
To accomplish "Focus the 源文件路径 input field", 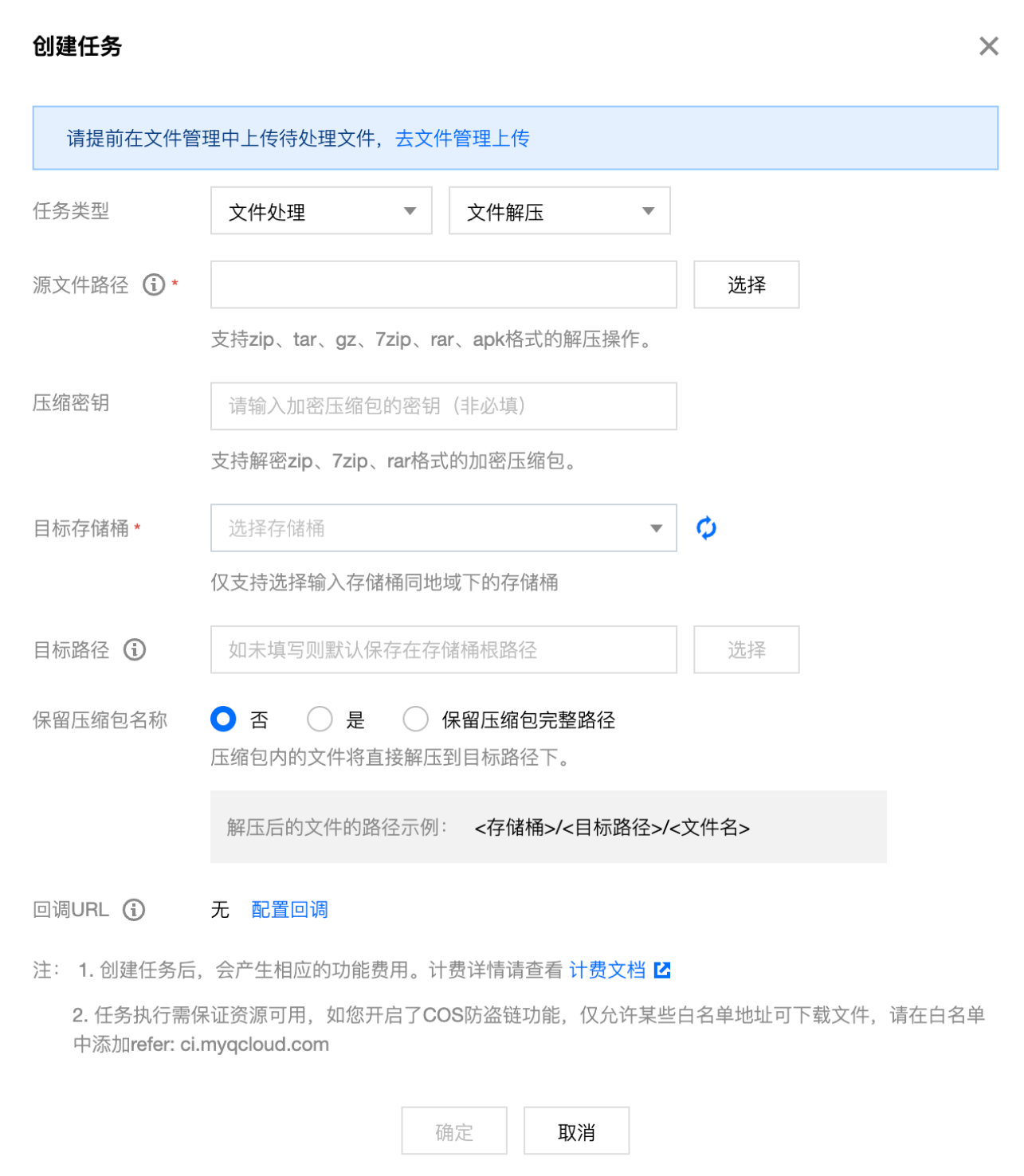I will click(444, 284).
